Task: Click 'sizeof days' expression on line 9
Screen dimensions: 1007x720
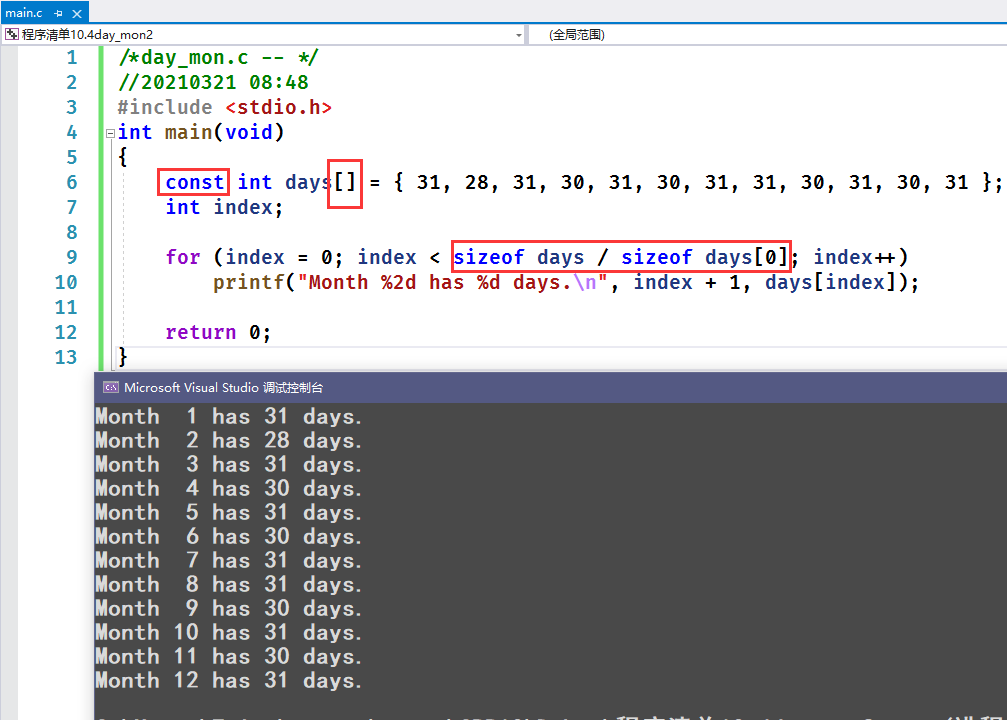Action: click(519, 257)
